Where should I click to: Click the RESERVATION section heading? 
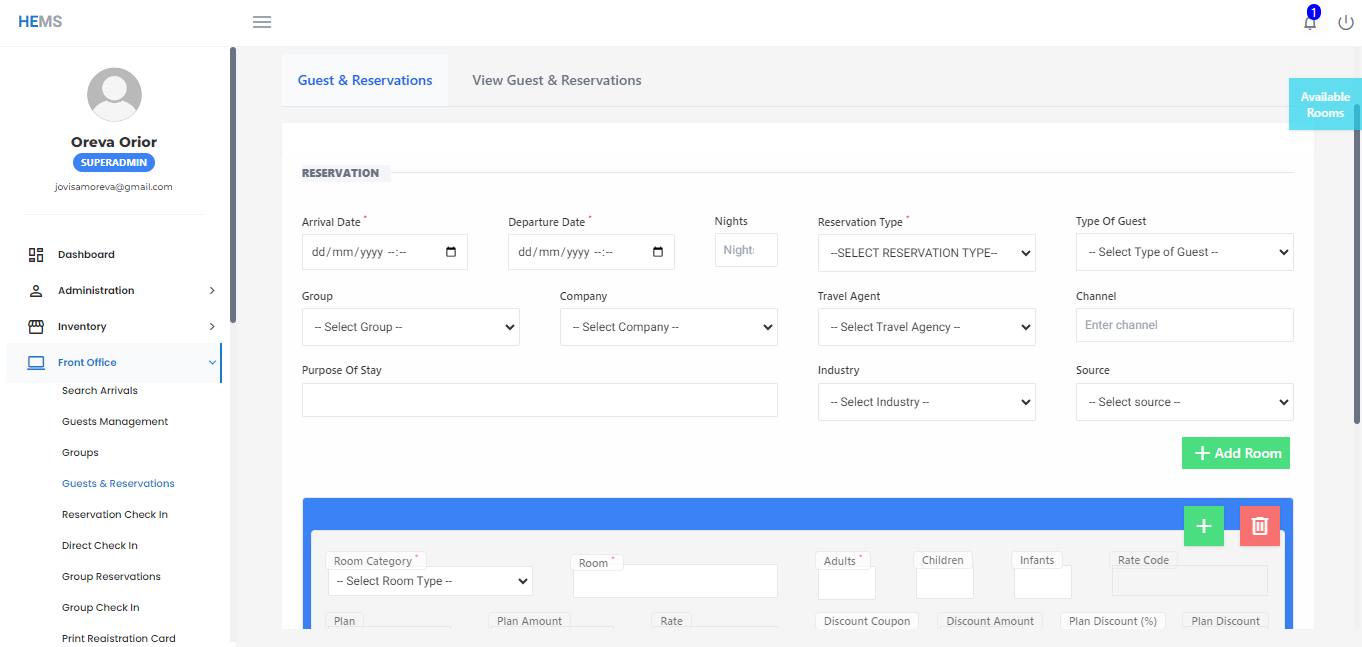pyautogui.click(x=340, y=173)
